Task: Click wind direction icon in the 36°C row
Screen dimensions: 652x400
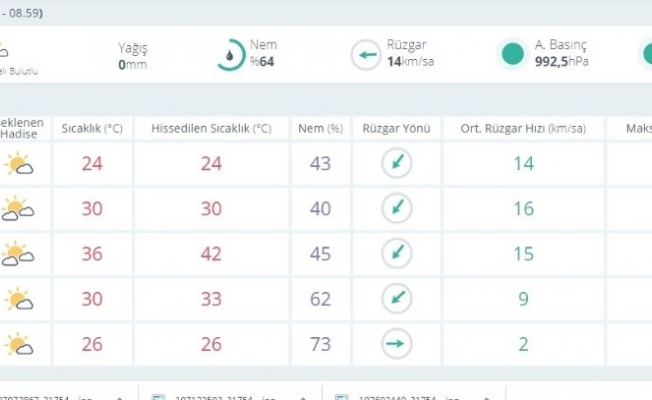Action: pos(397,253)
